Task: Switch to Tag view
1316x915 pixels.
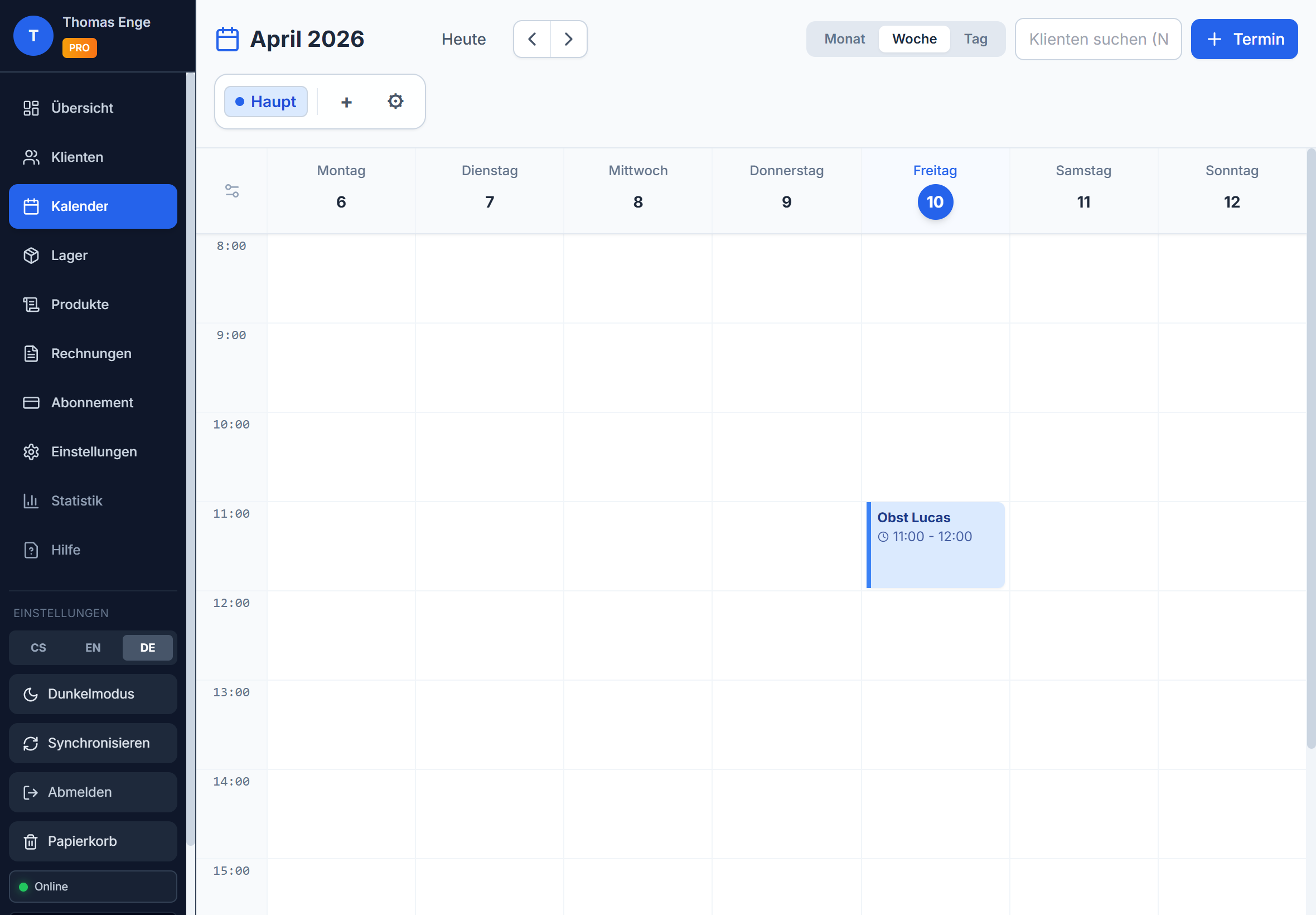Action: pyautogui.click(x=976, y=38)
